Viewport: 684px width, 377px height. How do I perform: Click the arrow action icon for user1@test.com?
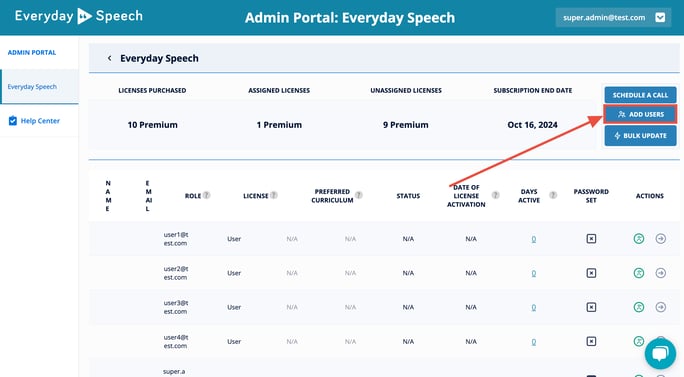(x=660, y=239)
